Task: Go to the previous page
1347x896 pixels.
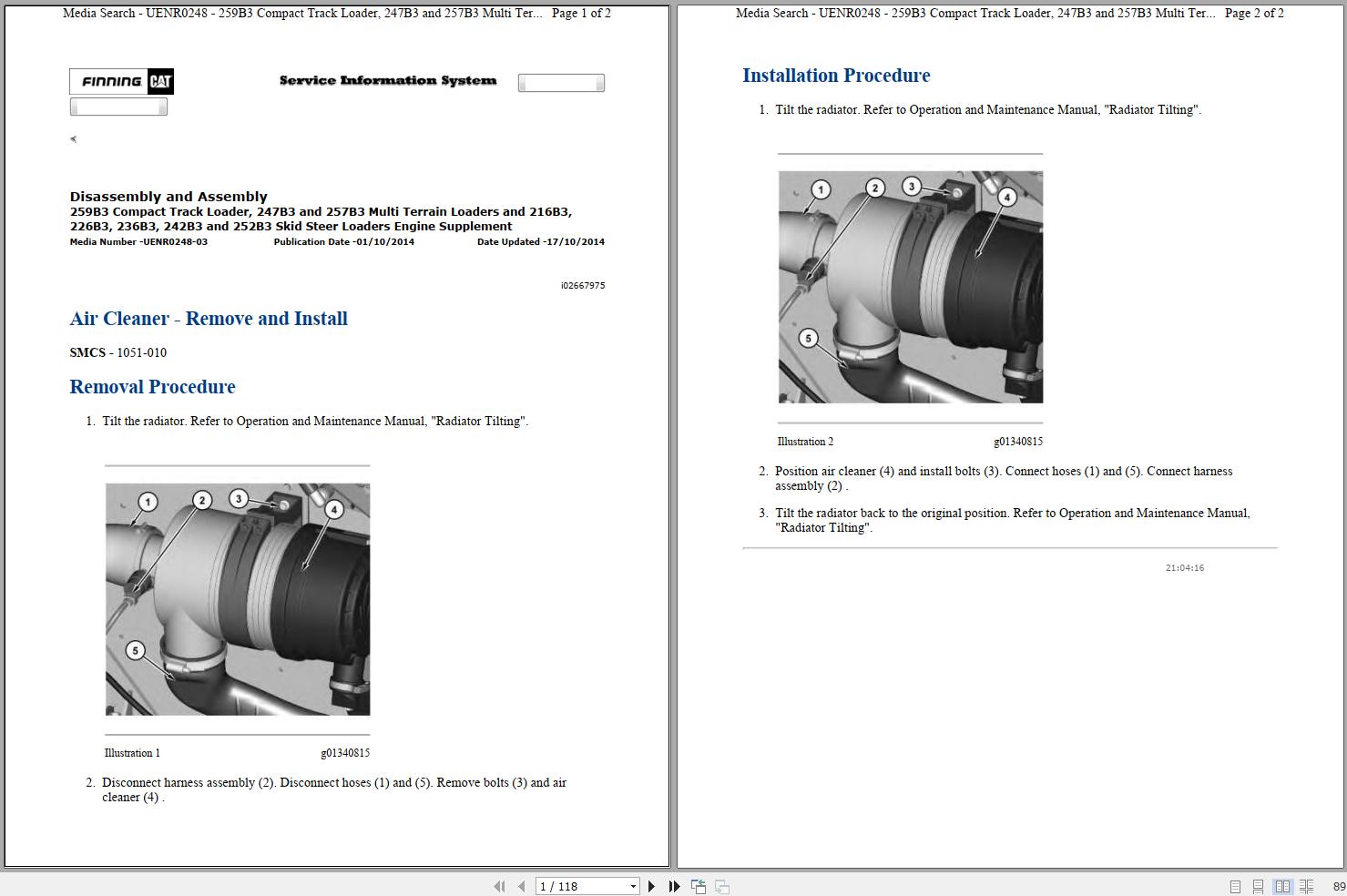Action: click(520, 886)
